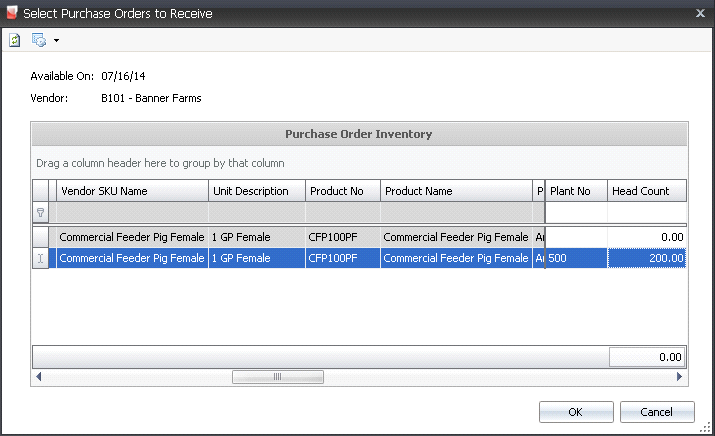This screenshot has width=715, height=436.
Task: Sort by the Unit Description column
Action: point(256,191)
